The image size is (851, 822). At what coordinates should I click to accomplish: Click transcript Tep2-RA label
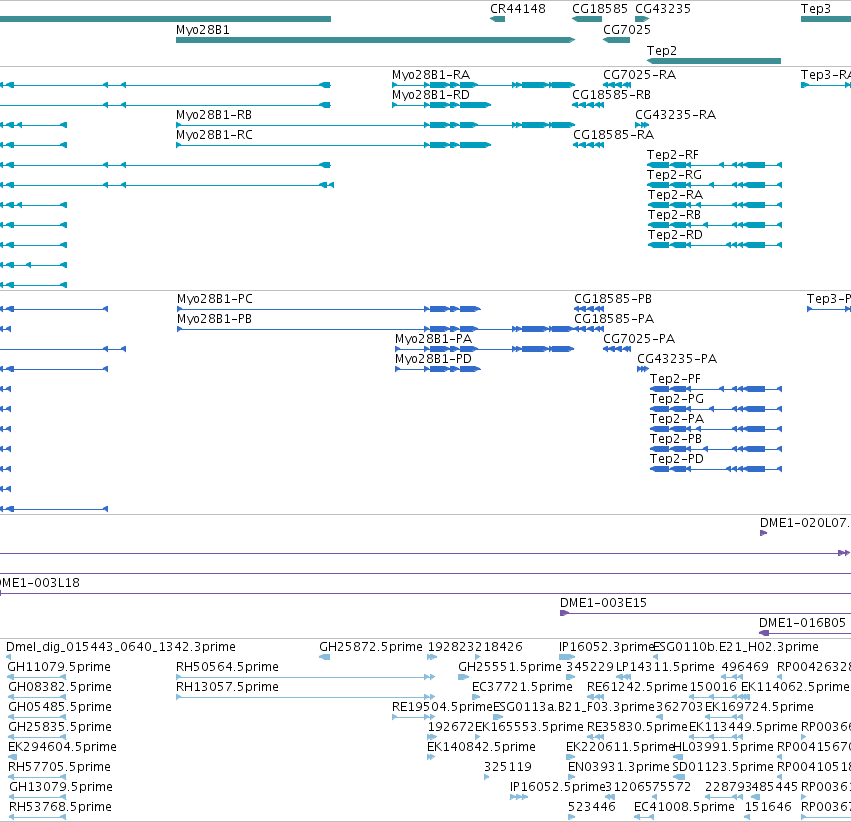[x=675, y=195]
